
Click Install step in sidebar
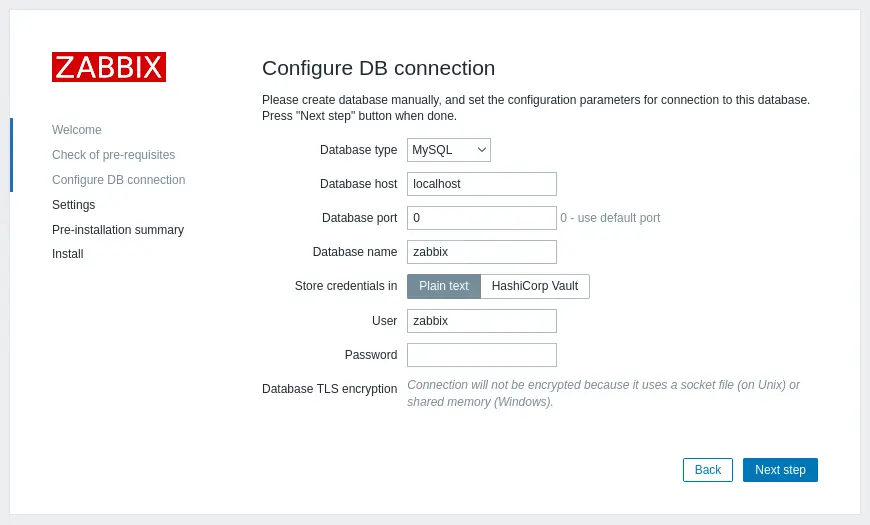[68, 254]
